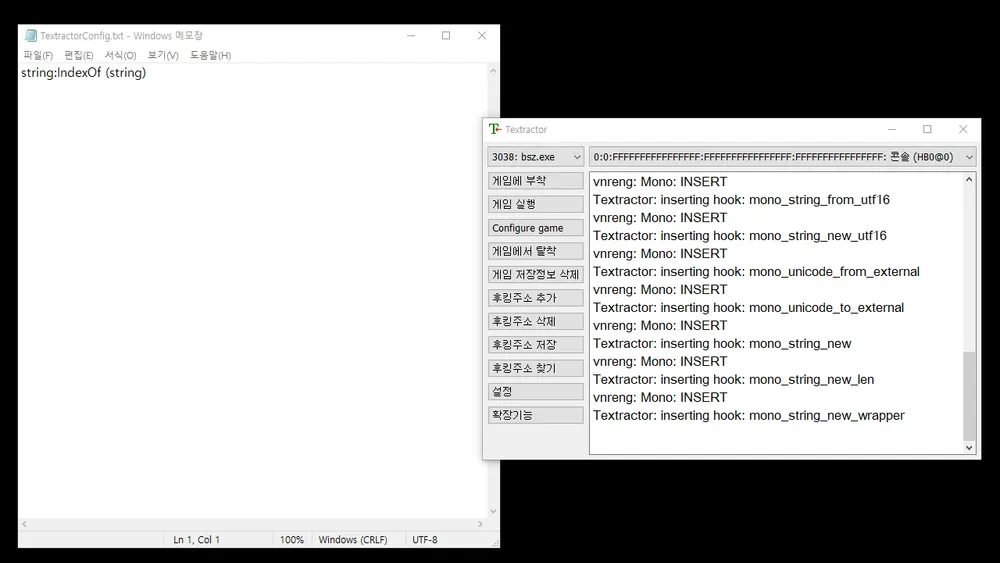Click the 게임 저장정보 삭제 button
This screenshot has height=563, width=1000.
point(536,274)
